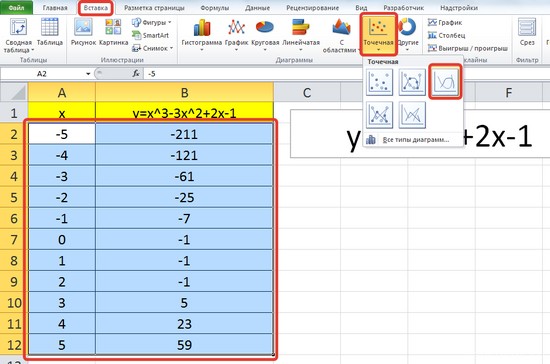
Task: Select cell containing 23
Action: pos(185,323)
